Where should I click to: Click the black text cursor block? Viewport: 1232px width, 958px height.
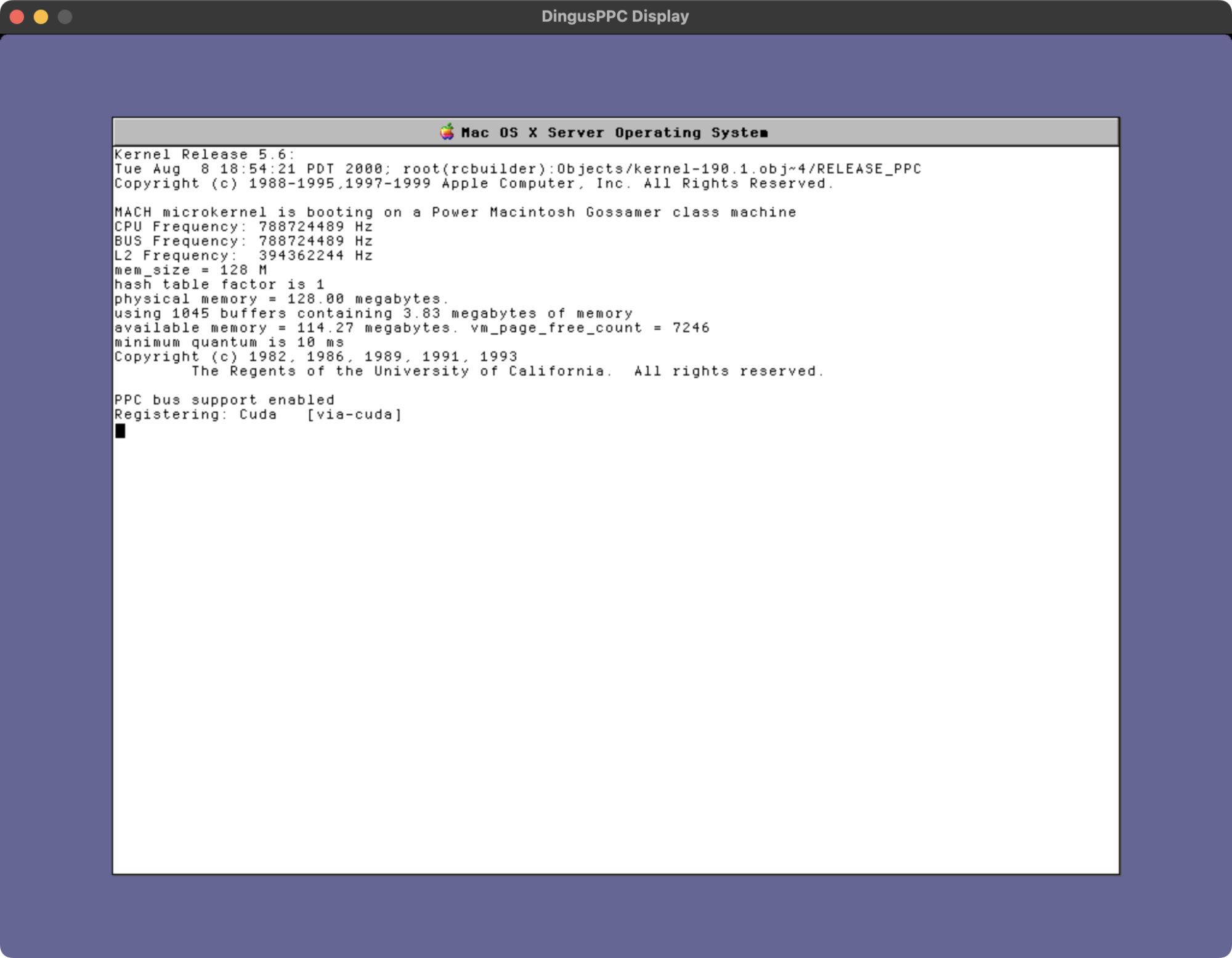(x=120, y=431)
